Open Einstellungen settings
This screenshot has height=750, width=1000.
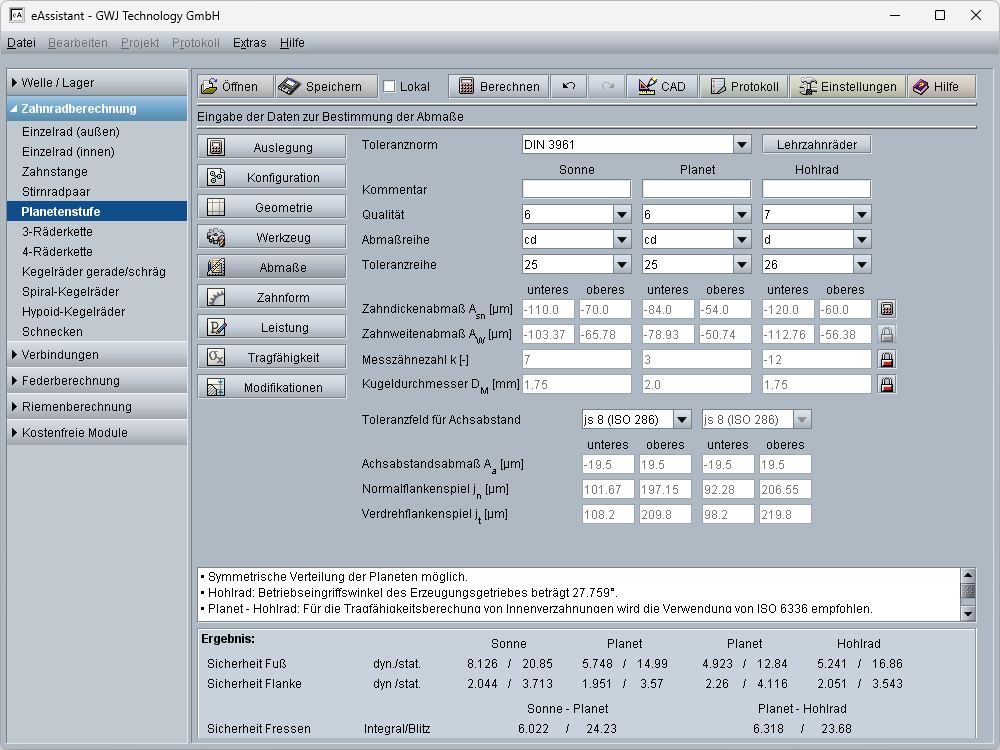(x=848, y=86)
